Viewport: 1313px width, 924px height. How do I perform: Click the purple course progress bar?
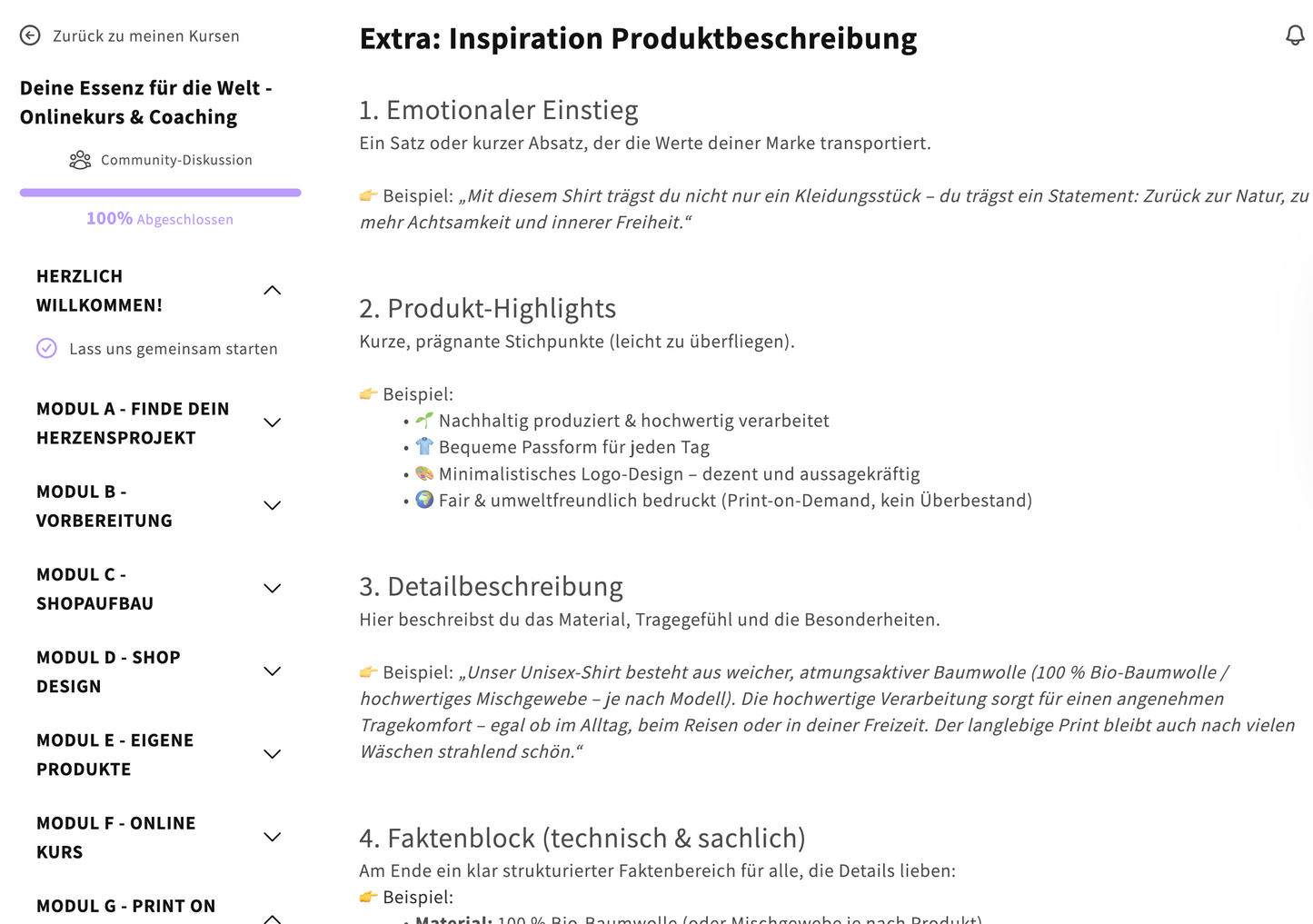[160, 193]
